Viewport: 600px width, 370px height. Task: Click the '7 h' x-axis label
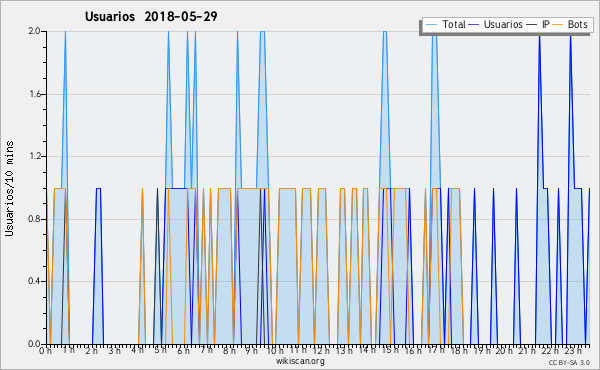[x=207, y=350]
